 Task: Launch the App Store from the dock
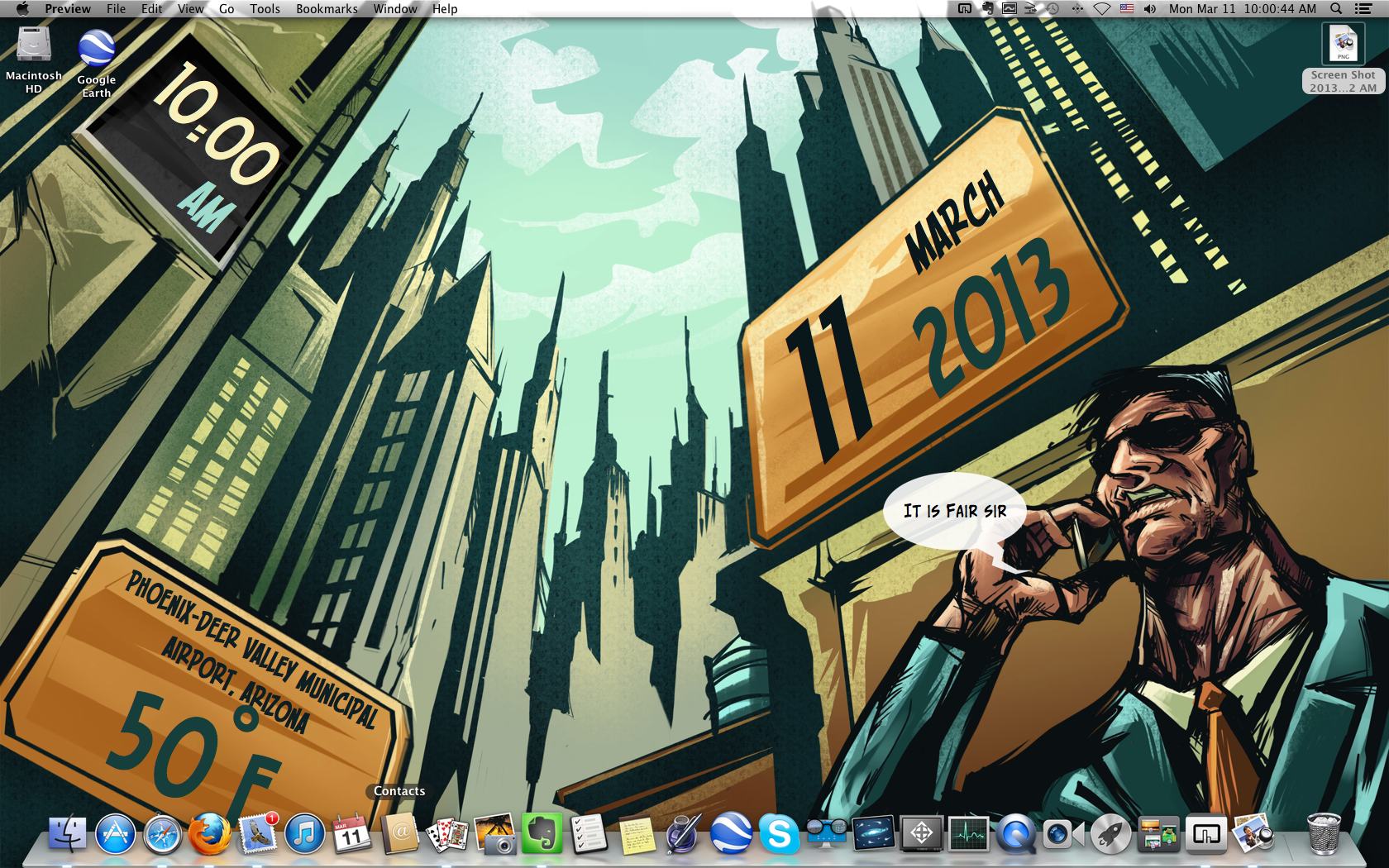point(116,834)
